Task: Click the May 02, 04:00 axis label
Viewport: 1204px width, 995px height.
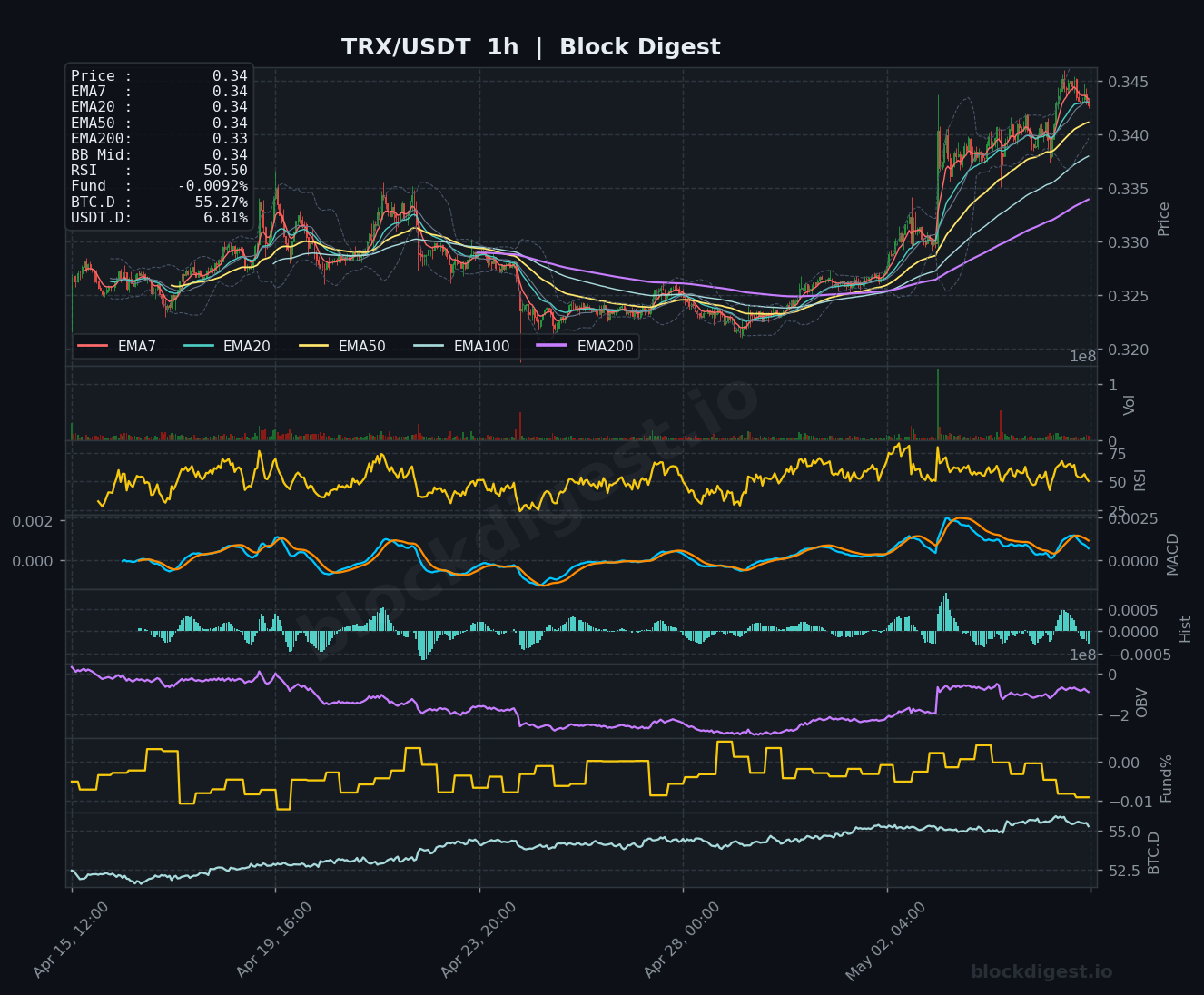Action: [886, 941]
